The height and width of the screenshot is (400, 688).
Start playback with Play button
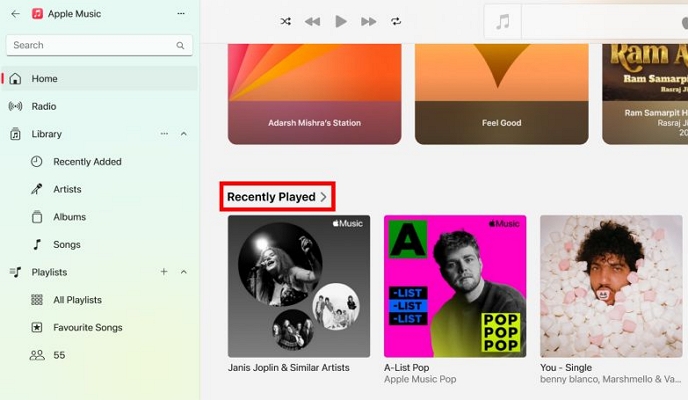pos(340,21)
